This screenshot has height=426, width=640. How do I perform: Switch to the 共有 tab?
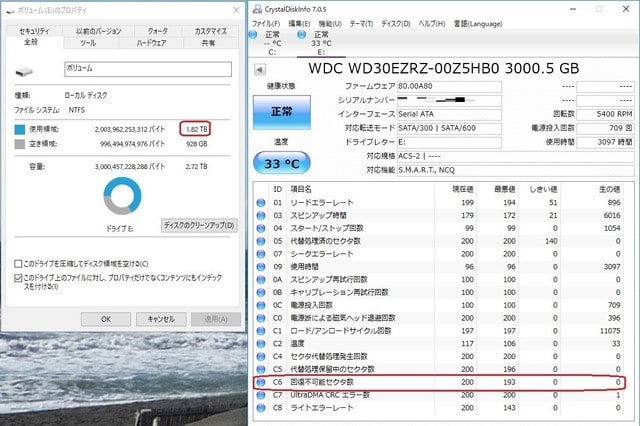click(208, 43)
